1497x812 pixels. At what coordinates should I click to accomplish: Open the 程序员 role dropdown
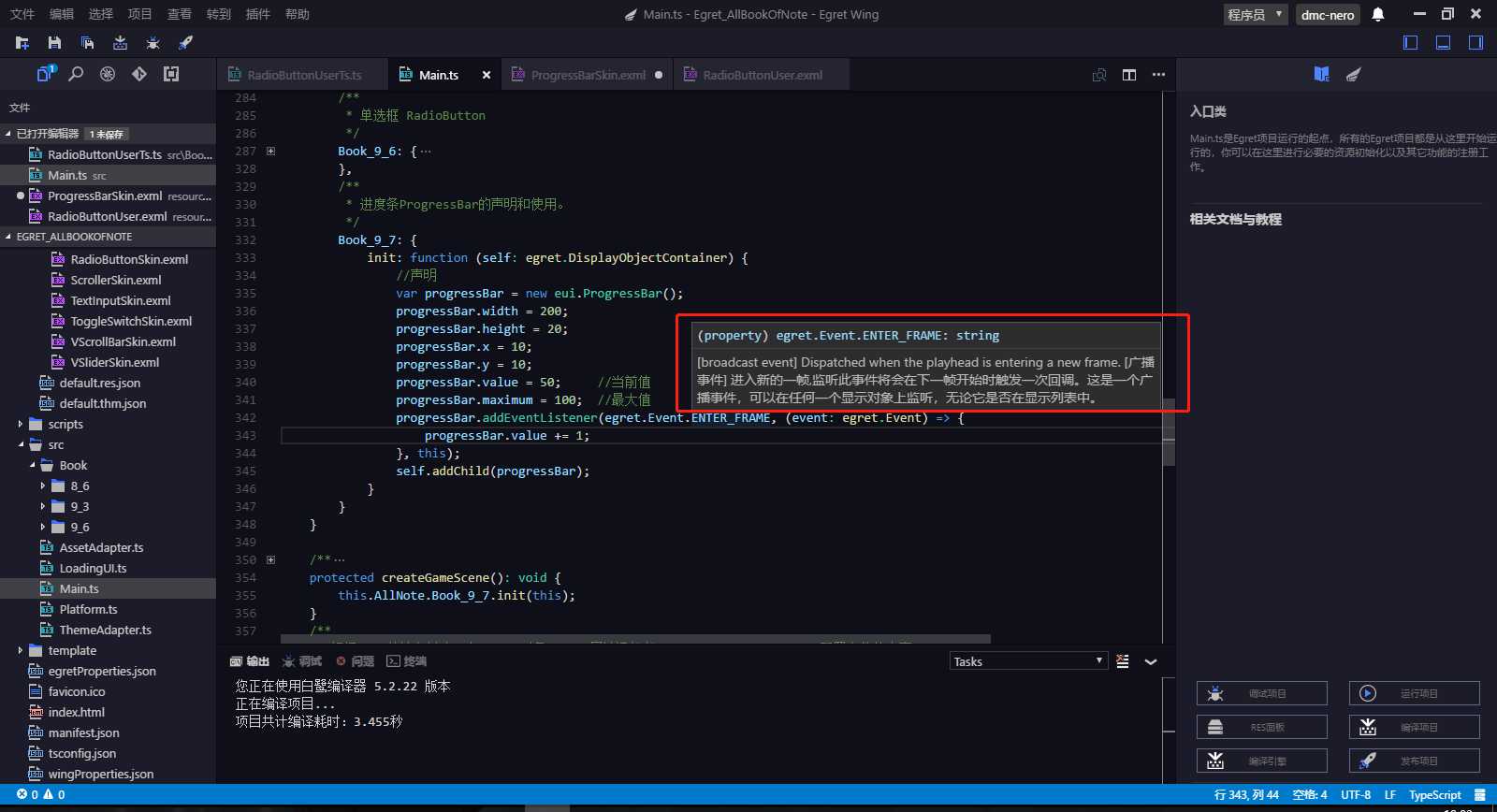(x=1256, y=14)
